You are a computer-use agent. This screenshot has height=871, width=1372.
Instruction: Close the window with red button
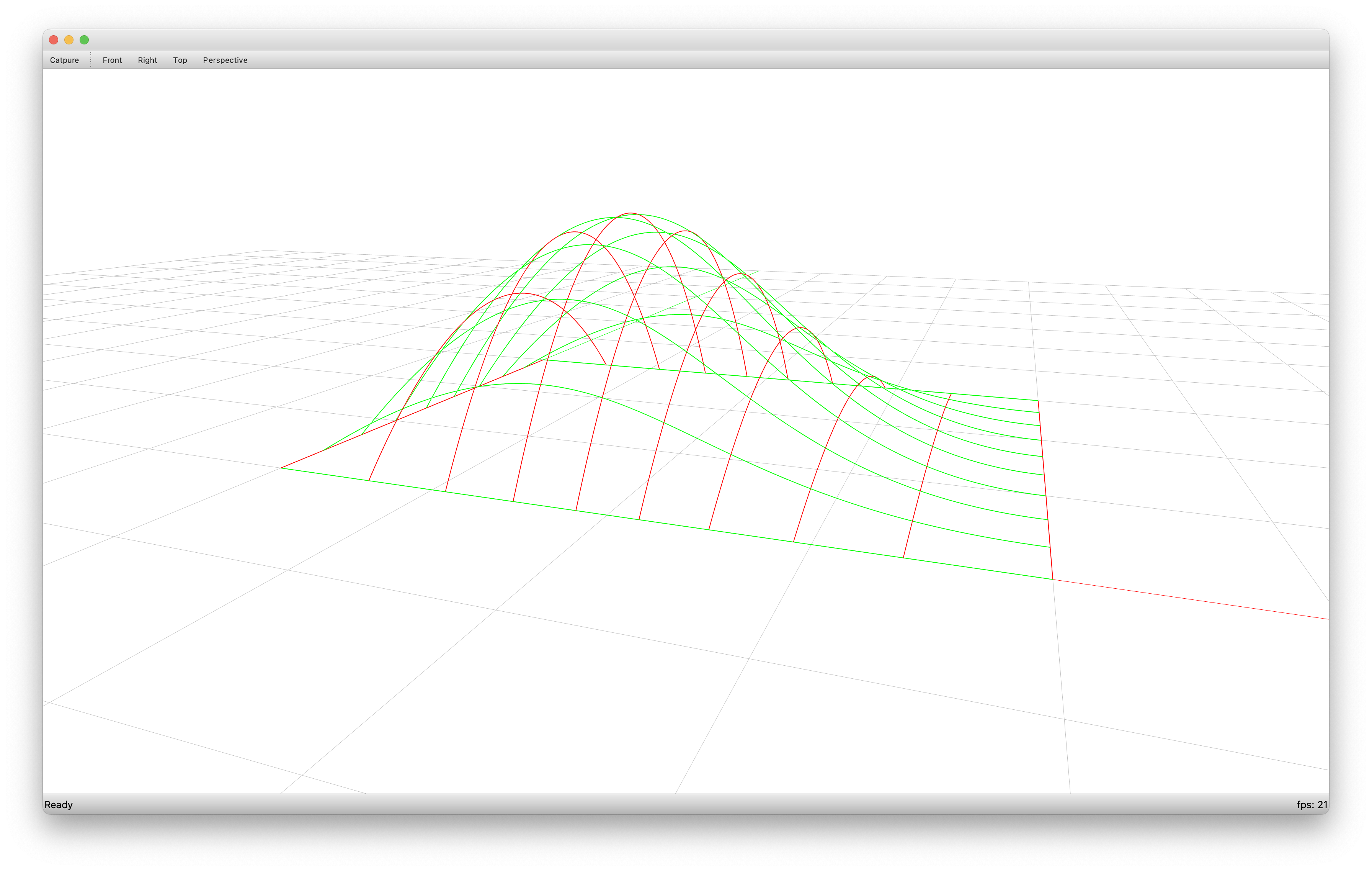click(x=54, y=40)
